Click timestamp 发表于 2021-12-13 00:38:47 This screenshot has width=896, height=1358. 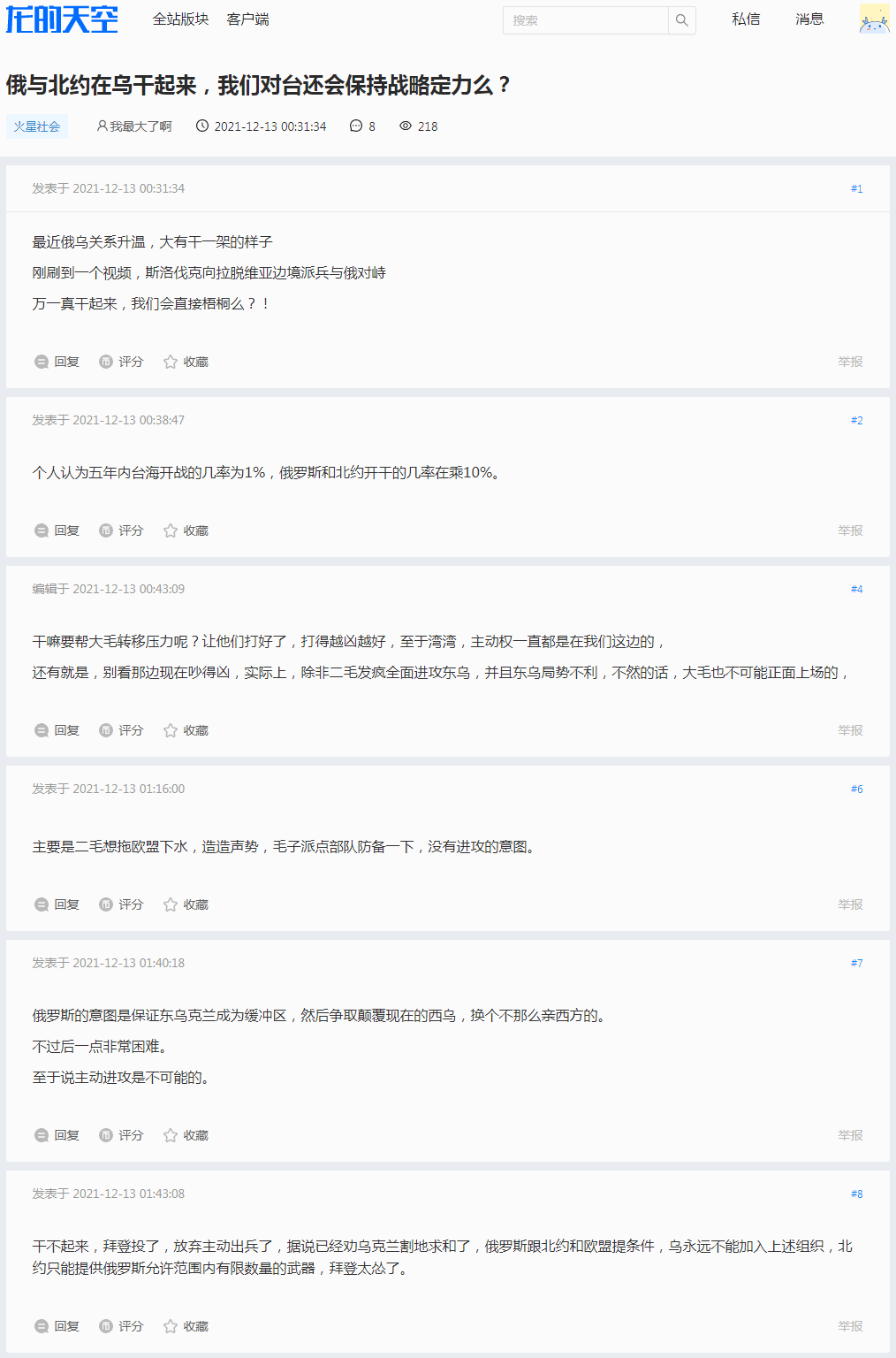pyautogui.click(x=109, y=420)
